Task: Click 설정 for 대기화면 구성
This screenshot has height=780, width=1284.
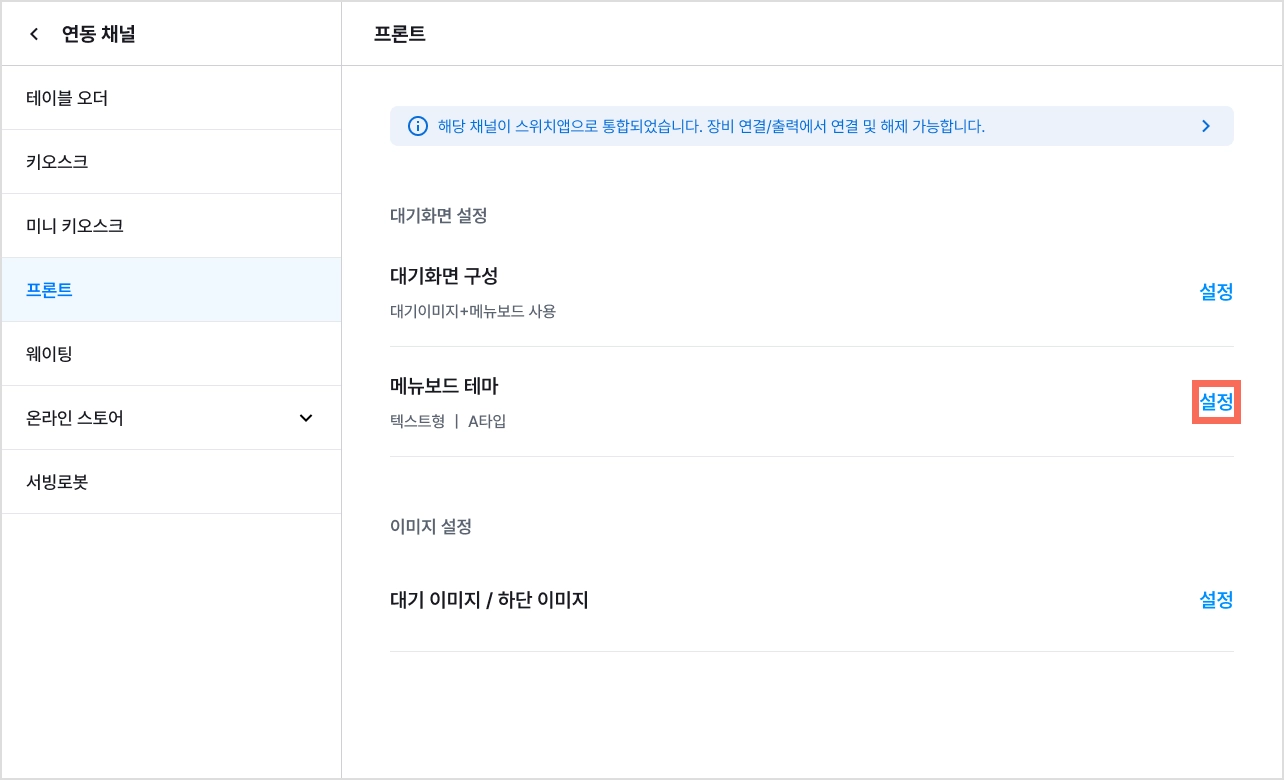Action: (1216, 292)
